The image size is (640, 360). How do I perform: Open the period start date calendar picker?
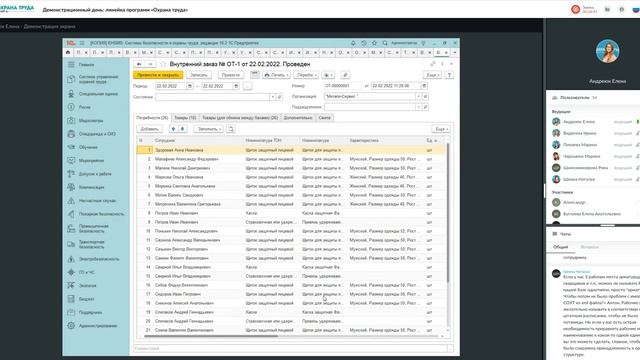pos(189,86)
